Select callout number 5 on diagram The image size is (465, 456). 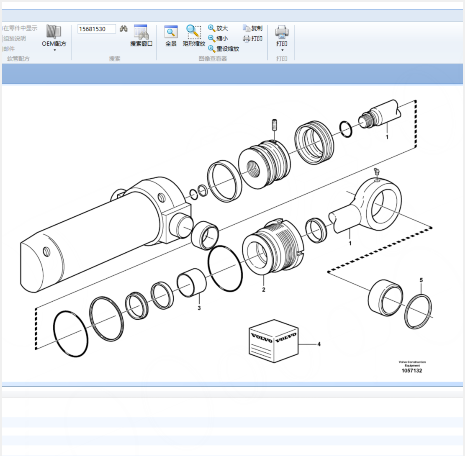[x=421, y=280]
